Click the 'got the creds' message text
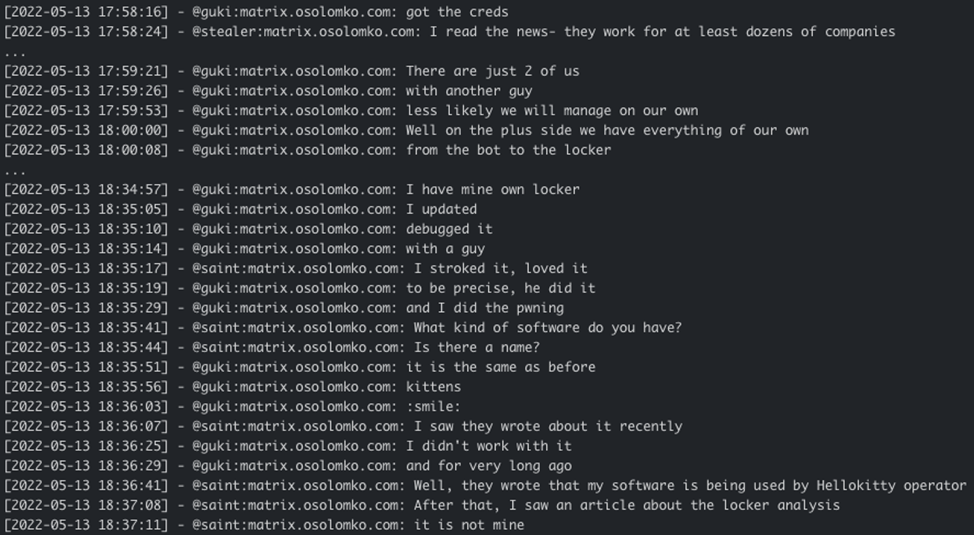The width and height of the screenshot is (974, 535). [457, 12]
